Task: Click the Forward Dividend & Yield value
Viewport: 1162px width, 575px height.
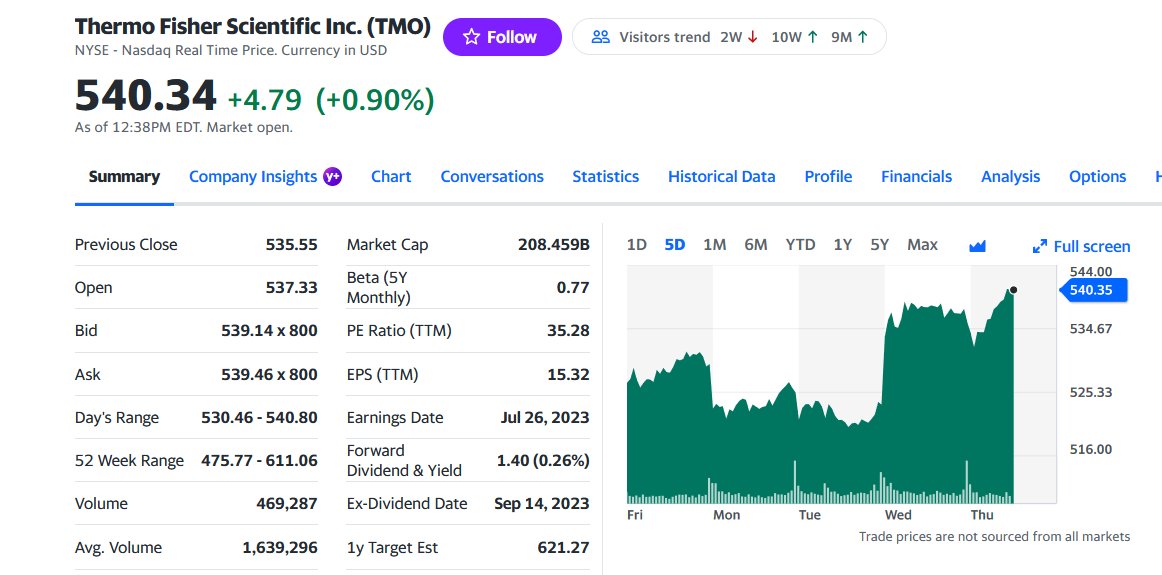Action: (x=543, y=460)
